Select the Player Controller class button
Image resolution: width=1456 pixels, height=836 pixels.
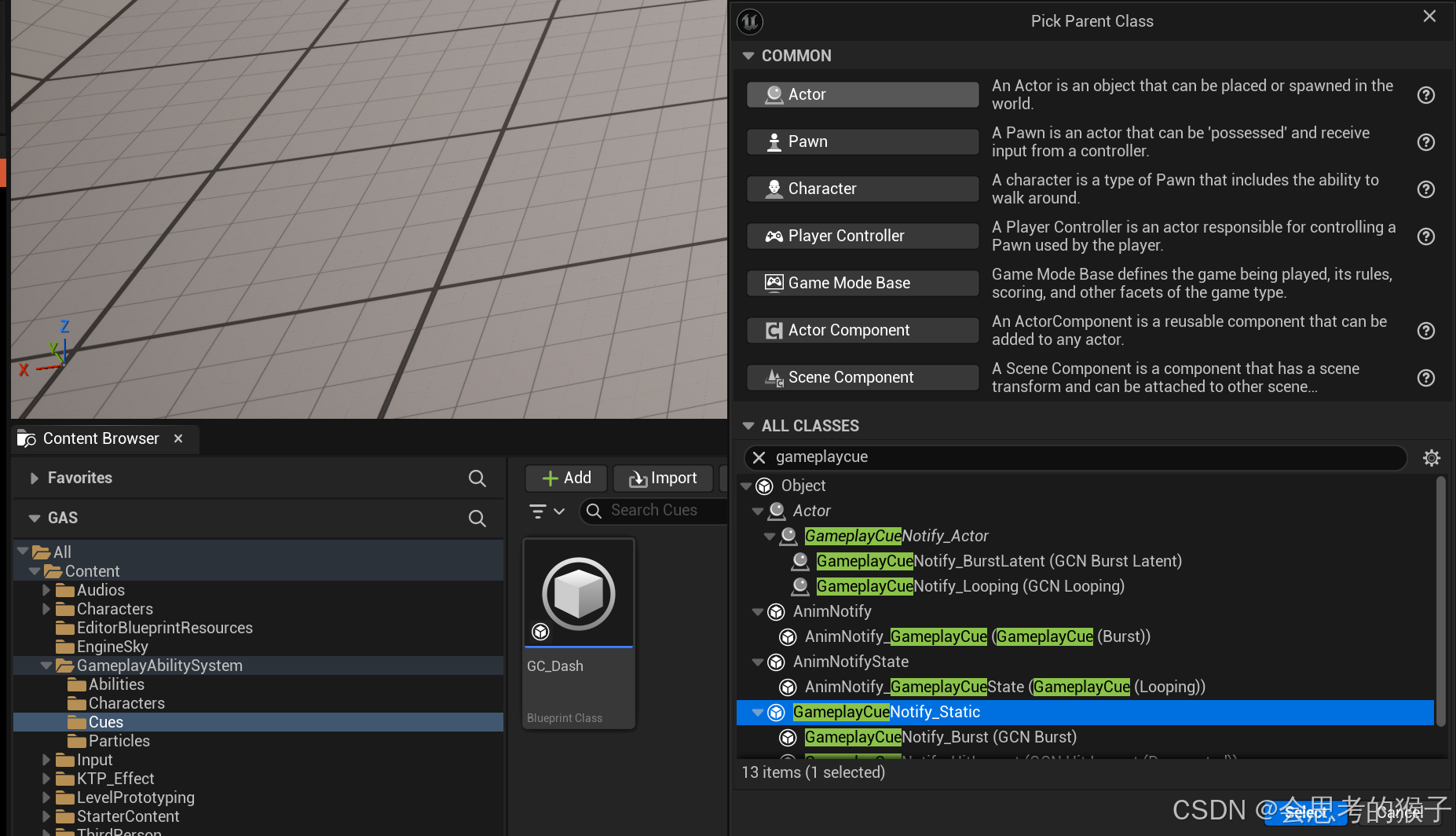pyautogui.click(x=862, y=236)
